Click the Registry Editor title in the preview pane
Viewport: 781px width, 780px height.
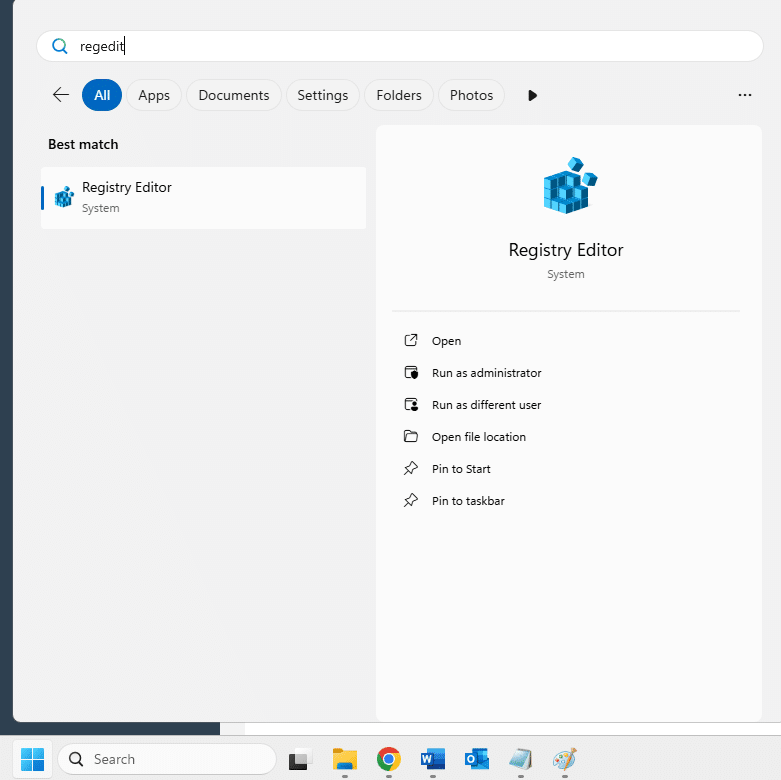[566, 250]
